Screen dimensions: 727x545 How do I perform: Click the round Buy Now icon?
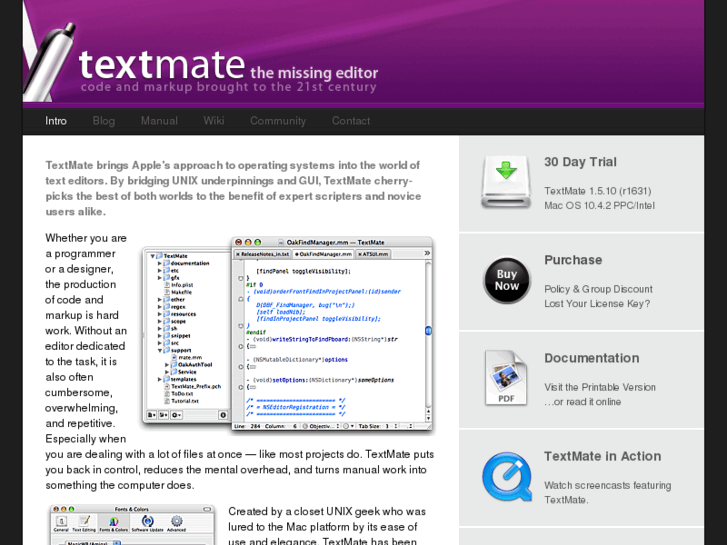[506, 281]
